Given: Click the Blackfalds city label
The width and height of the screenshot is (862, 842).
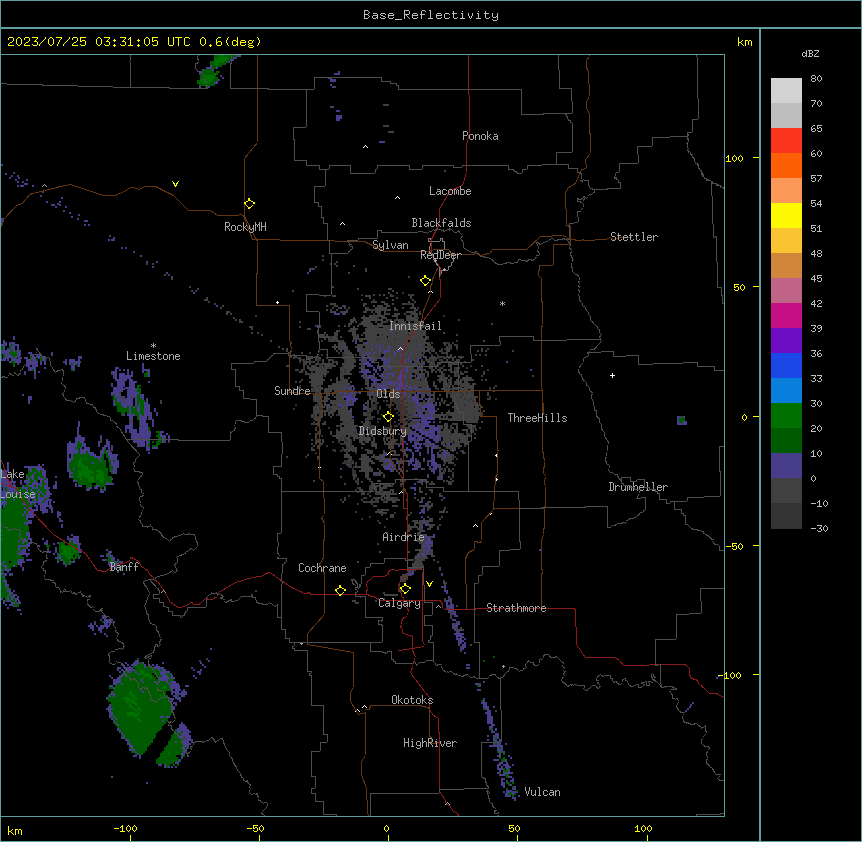Looking at the screenshot, I should [441, 223].
